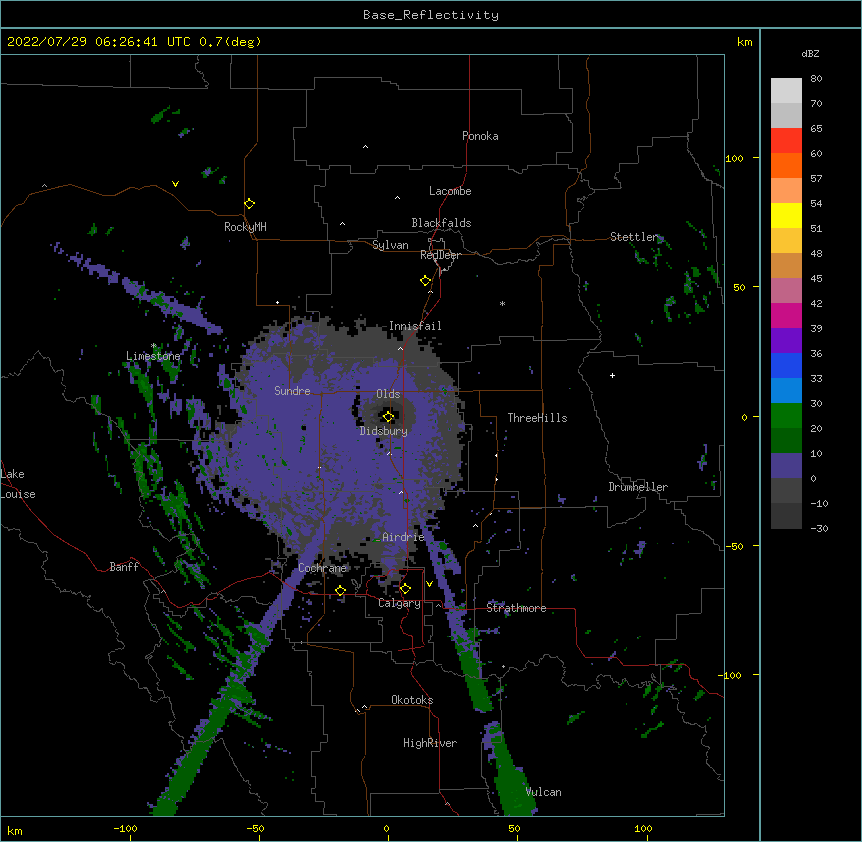This screenshot has width=862, height=842.
Task: Click the Didsbury town label
Action: point(384,431)
